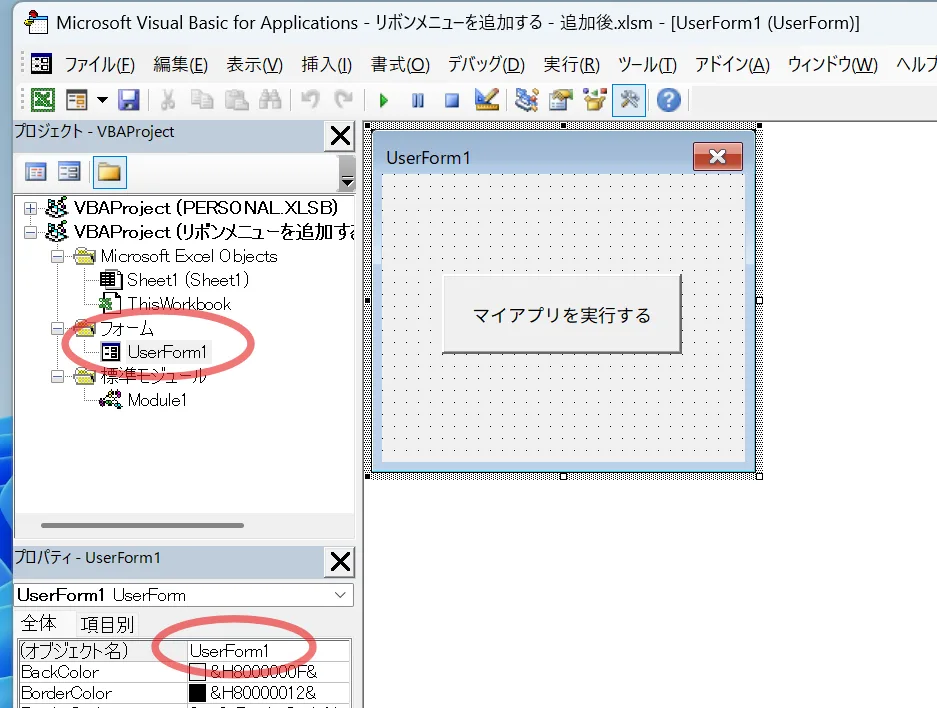Open the Object Browser toolbar icon
This screenshot has width=937, height=708.
[595, 100]
